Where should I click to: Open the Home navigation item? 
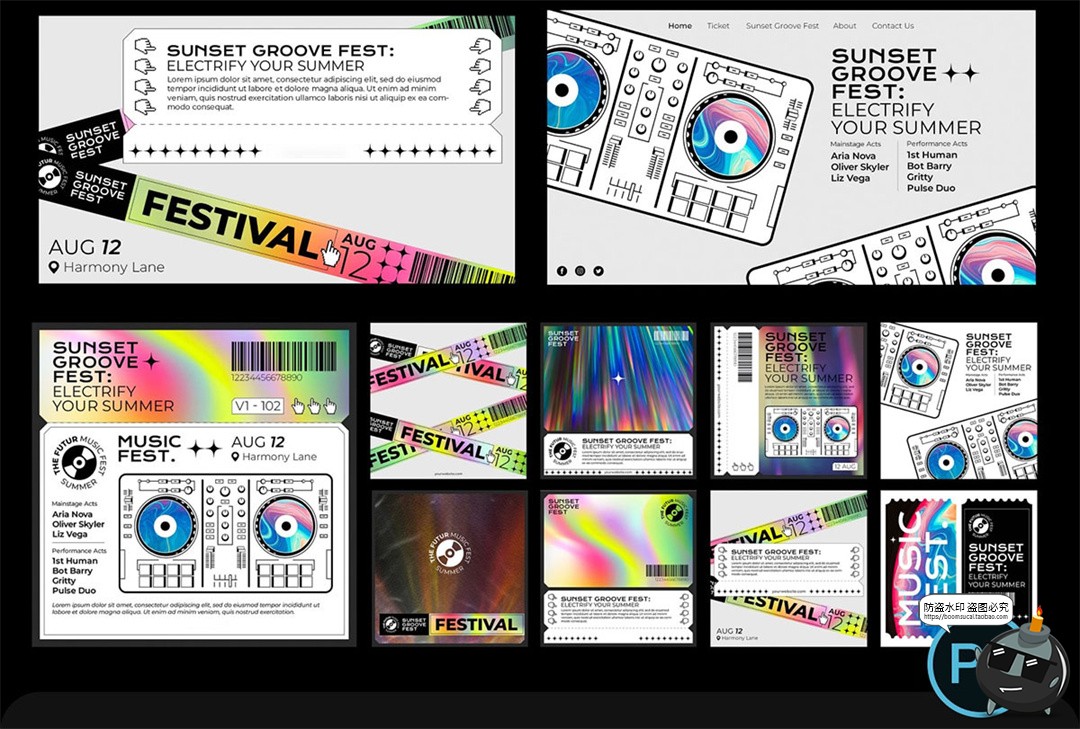pyautogui.click(x=680, y=26)
